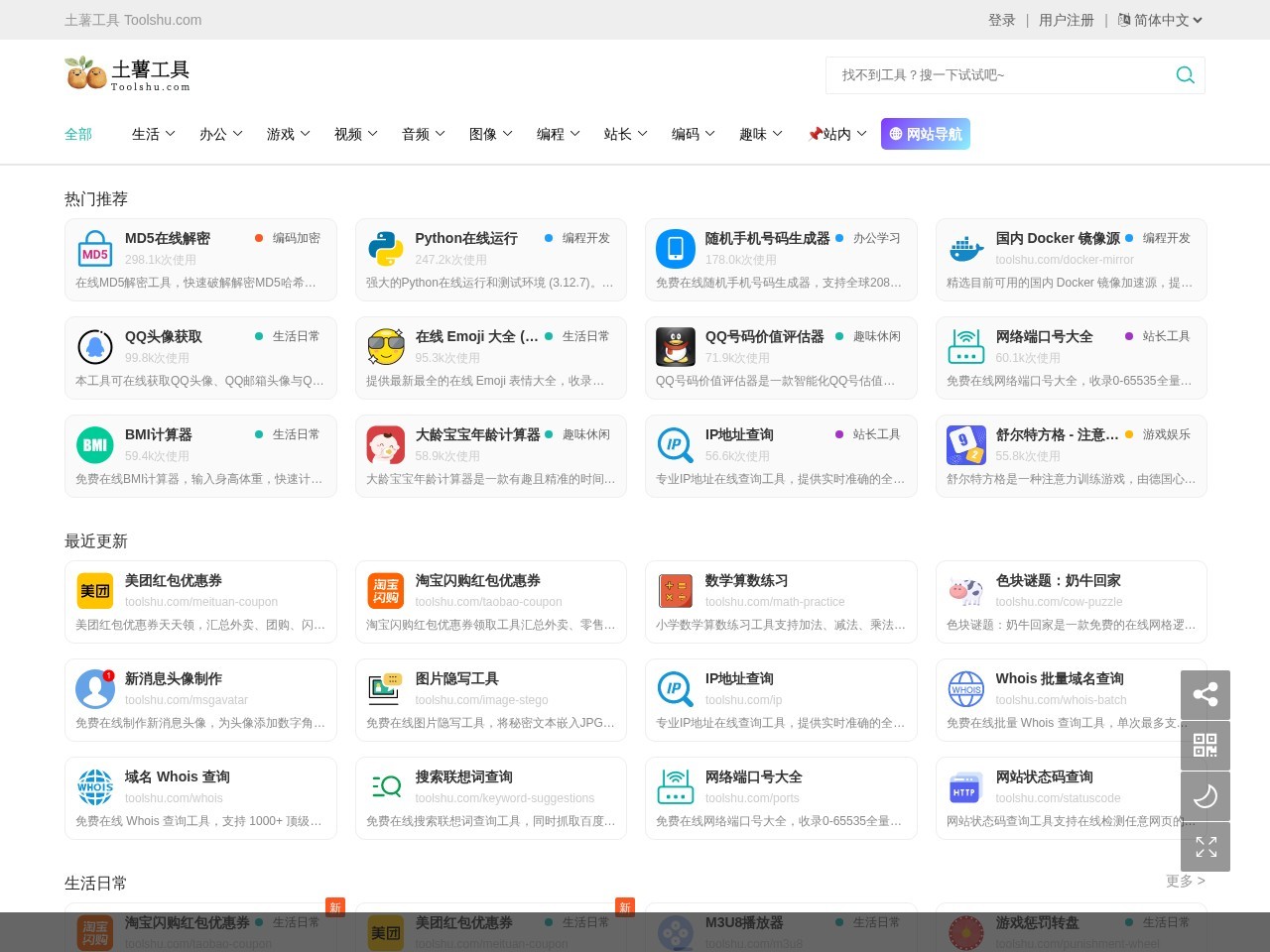Screen dimensions: 1270x952
Task: Click the QQ penguin 价值评估器 icon
Action: [x=676, y=347]
